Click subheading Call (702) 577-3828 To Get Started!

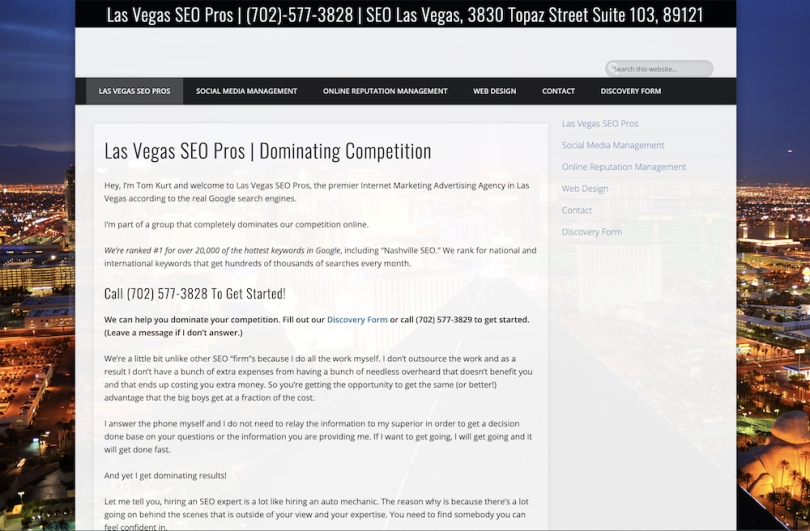[195, 293]
